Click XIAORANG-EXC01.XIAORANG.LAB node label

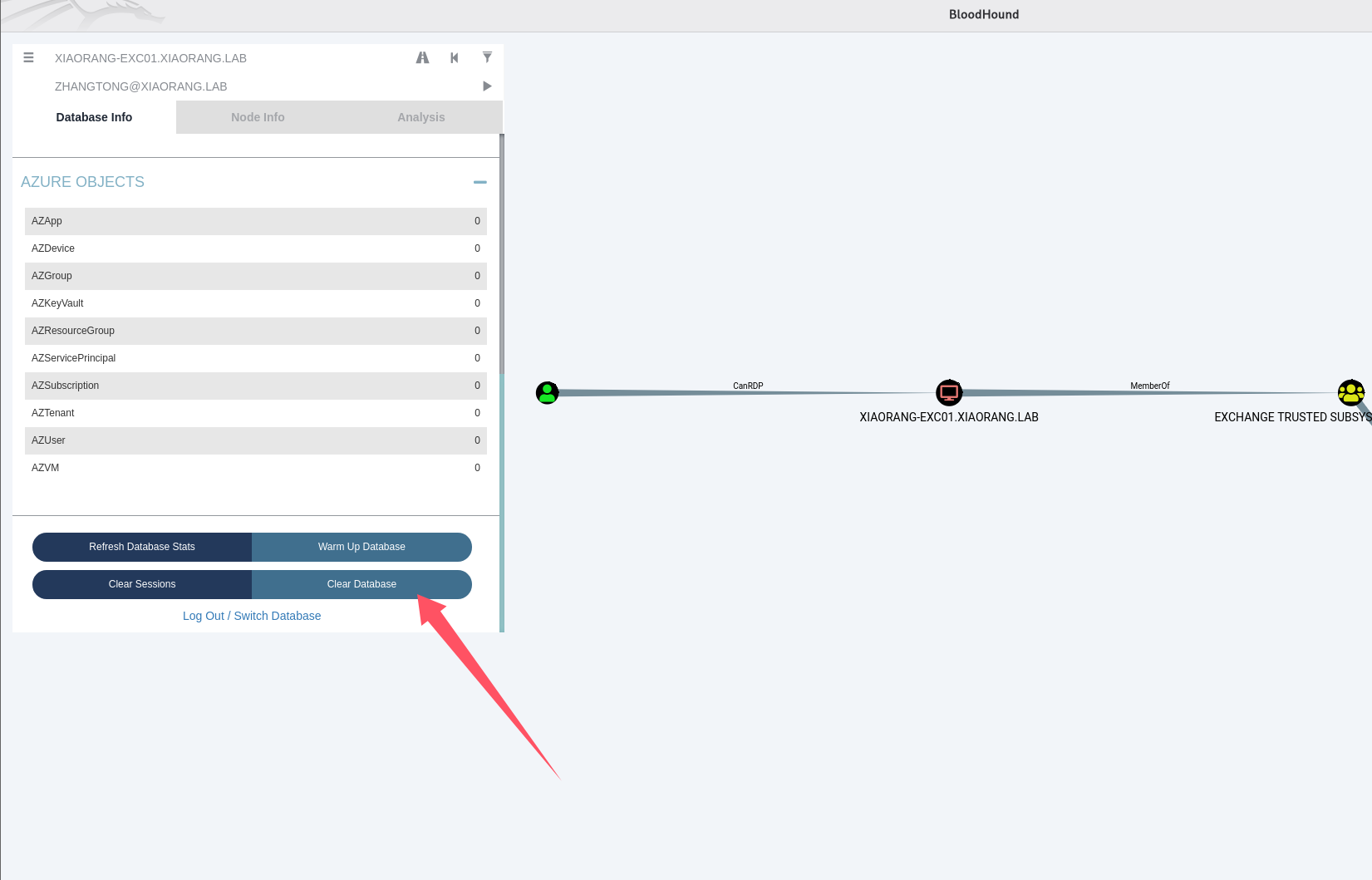949,417
